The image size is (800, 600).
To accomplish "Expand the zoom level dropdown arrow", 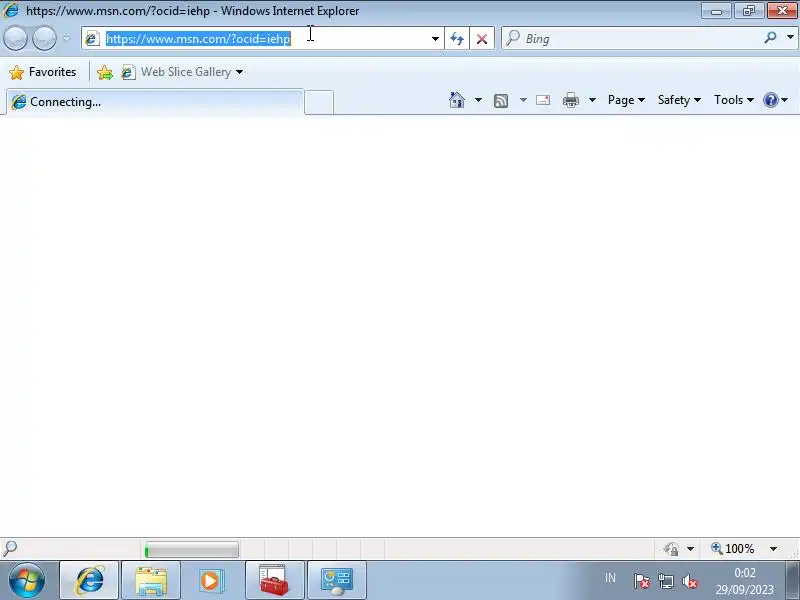I will 773,549.
